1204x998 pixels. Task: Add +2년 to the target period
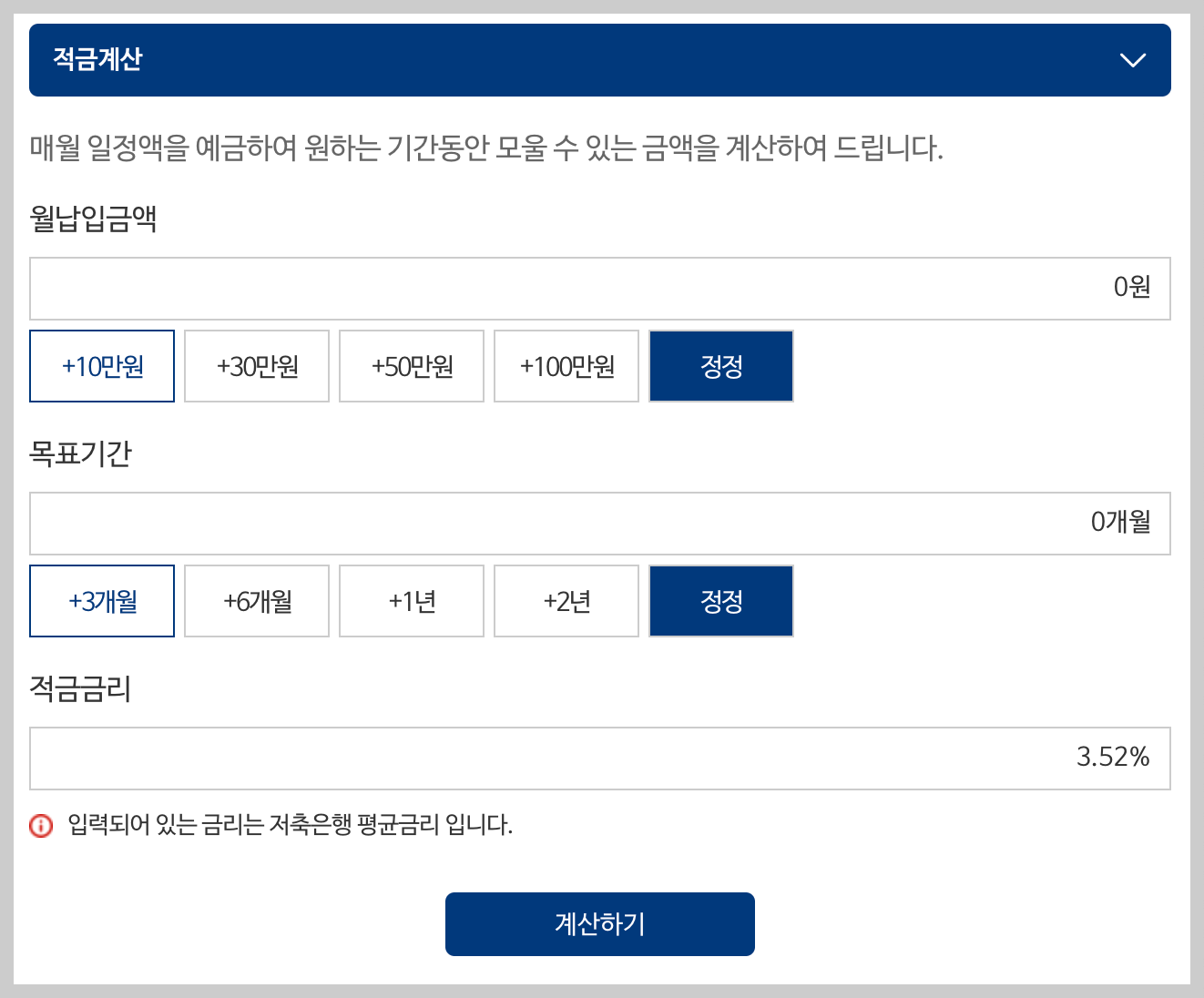point(566,601)
